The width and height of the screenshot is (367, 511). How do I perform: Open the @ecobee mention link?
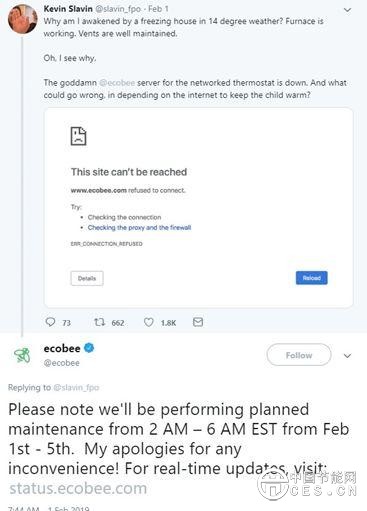pyautogui.click(x=117, y=82)
